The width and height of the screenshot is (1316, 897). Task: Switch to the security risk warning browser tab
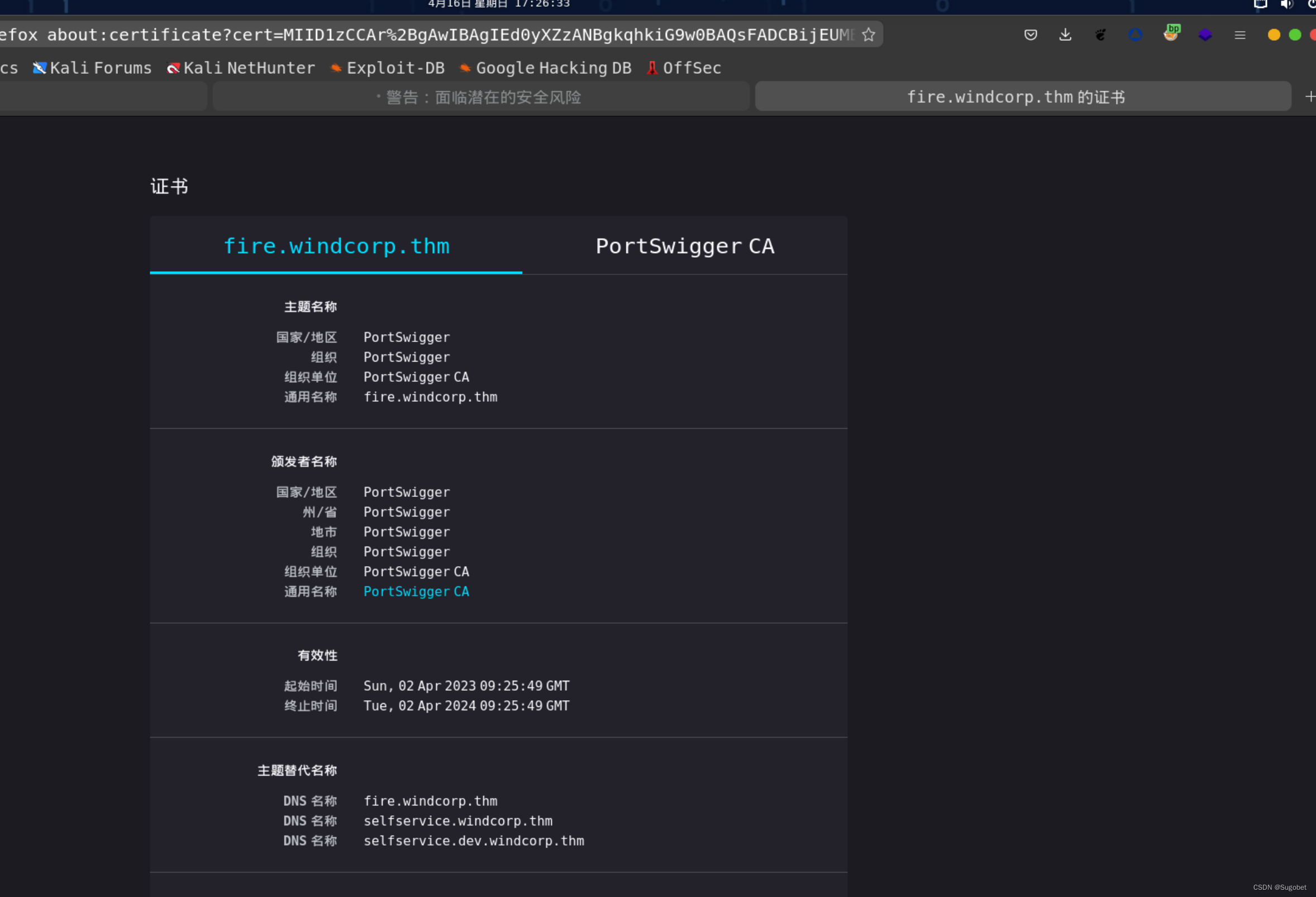(481, 97)
